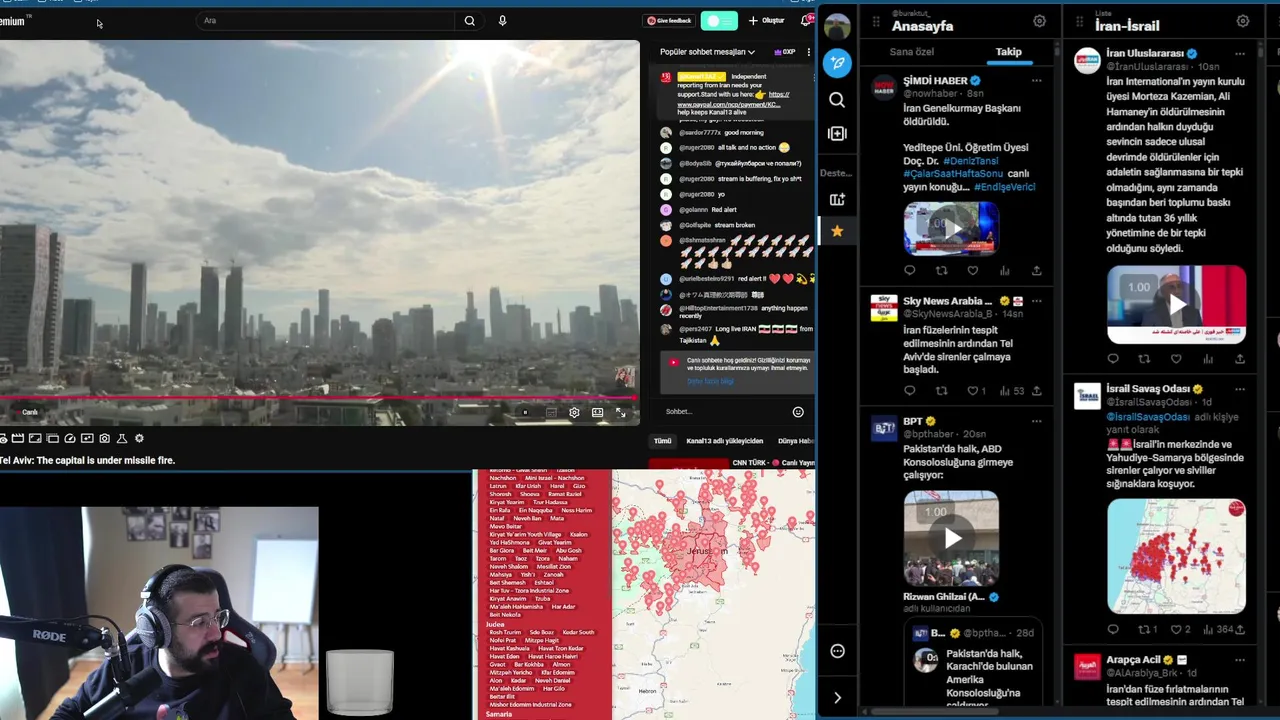Open YouTube notifications bell
The height and width of the screenshot is (720, 1280).
tap(806, 20)
